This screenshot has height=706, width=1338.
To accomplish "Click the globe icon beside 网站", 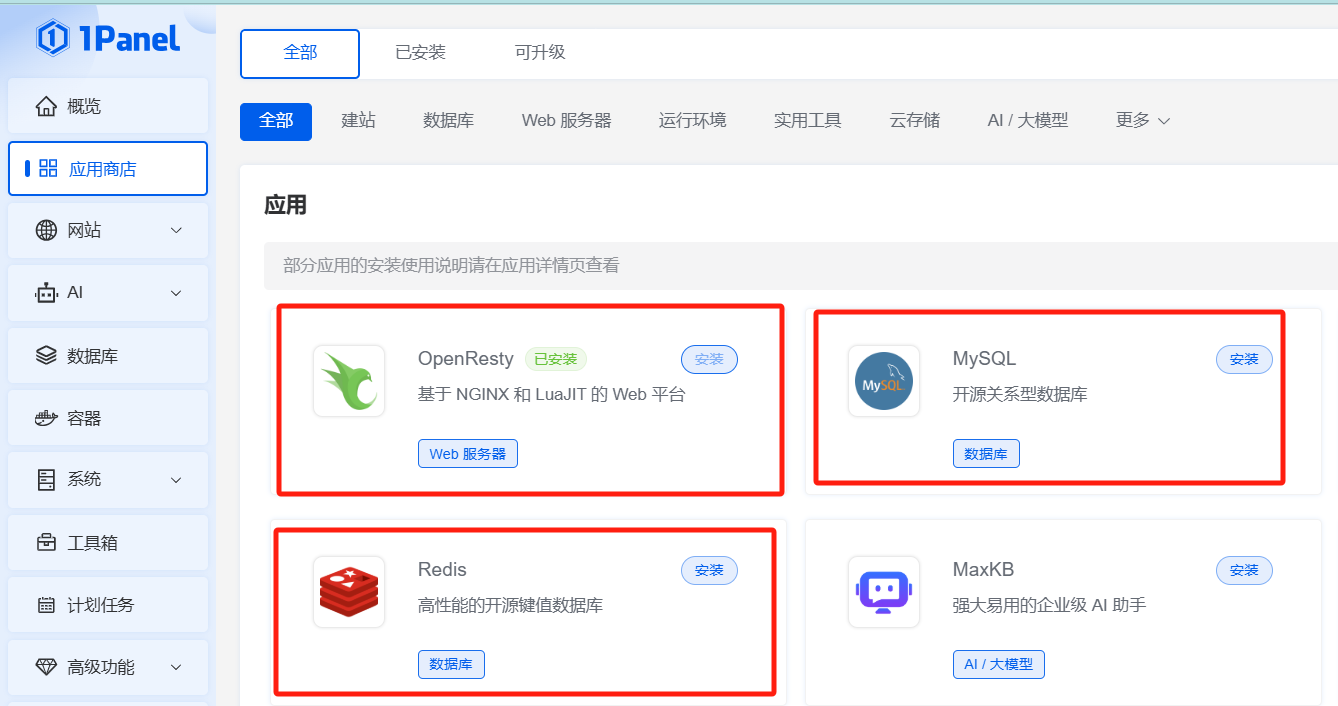I will (x=46, y=230).
